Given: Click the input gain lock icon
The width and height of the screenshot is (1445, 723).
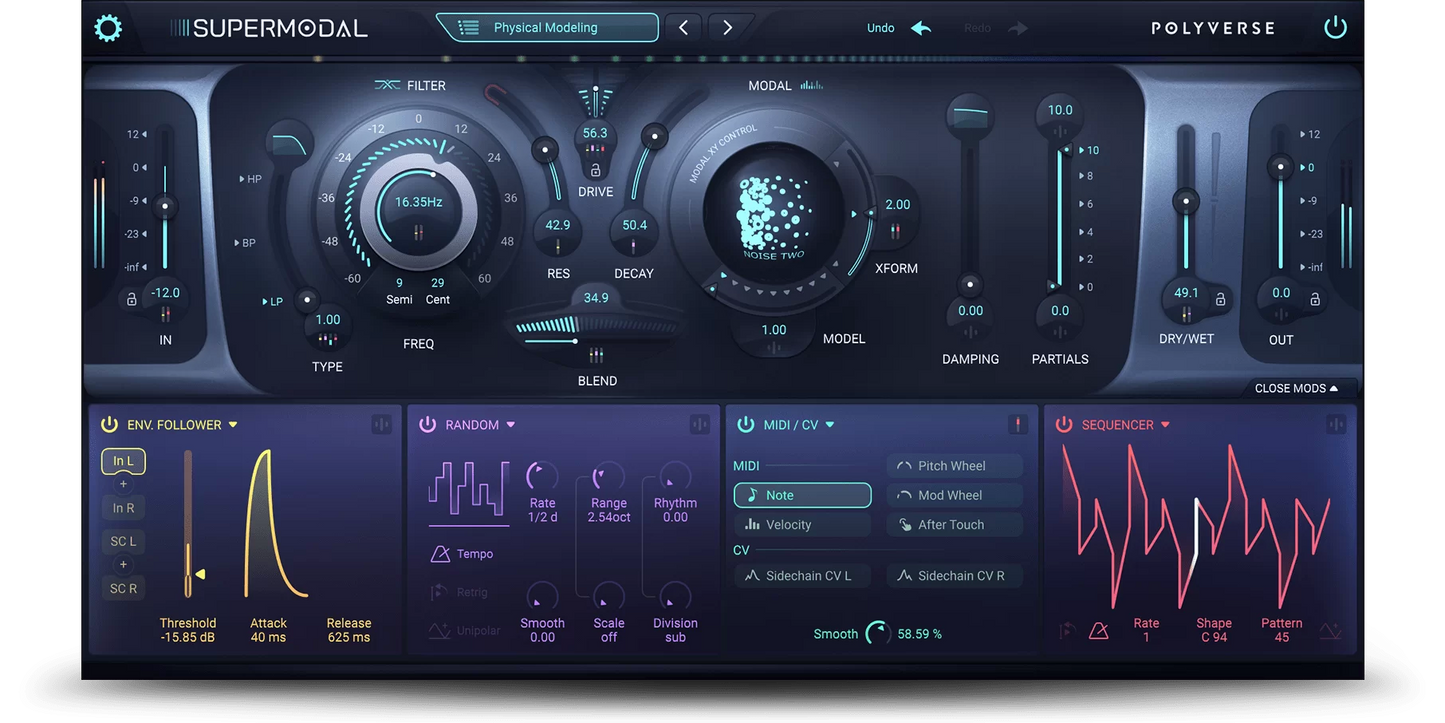Looking at the screenshot, I should 131,299.
